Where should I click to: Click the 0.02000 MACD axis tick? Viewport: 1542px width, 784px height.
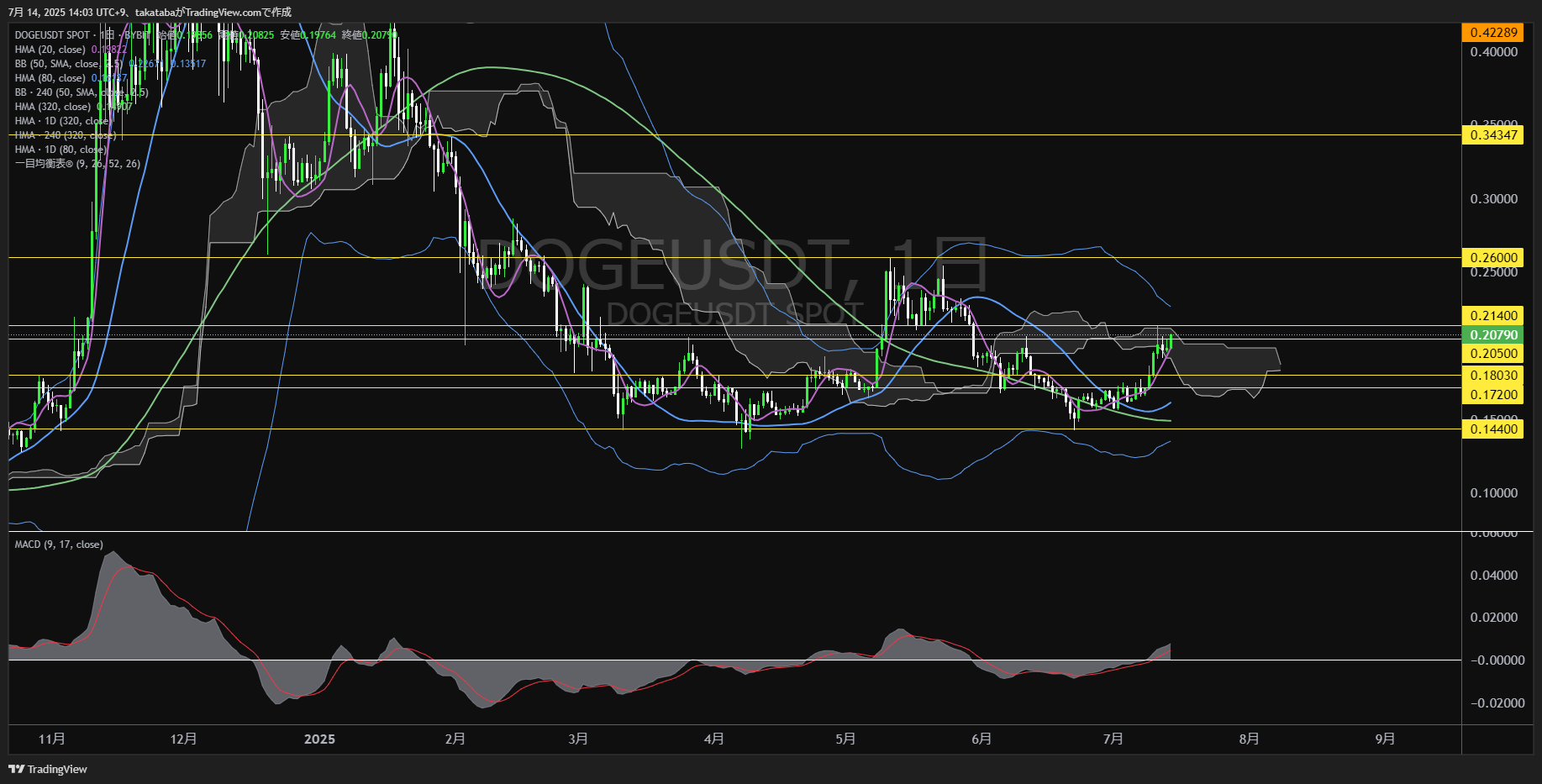tap(1494, 618)
